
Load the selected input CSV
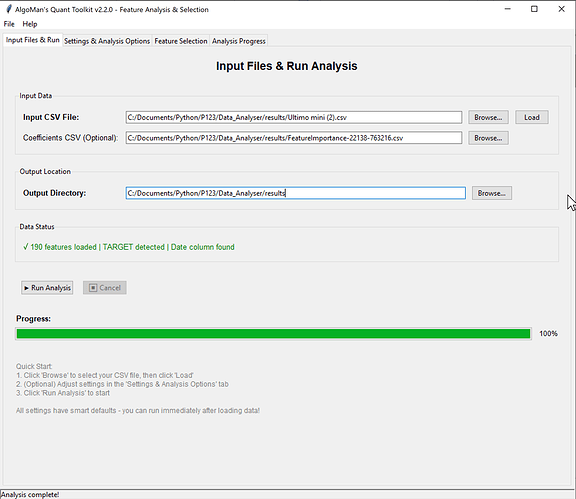point(532,117)
